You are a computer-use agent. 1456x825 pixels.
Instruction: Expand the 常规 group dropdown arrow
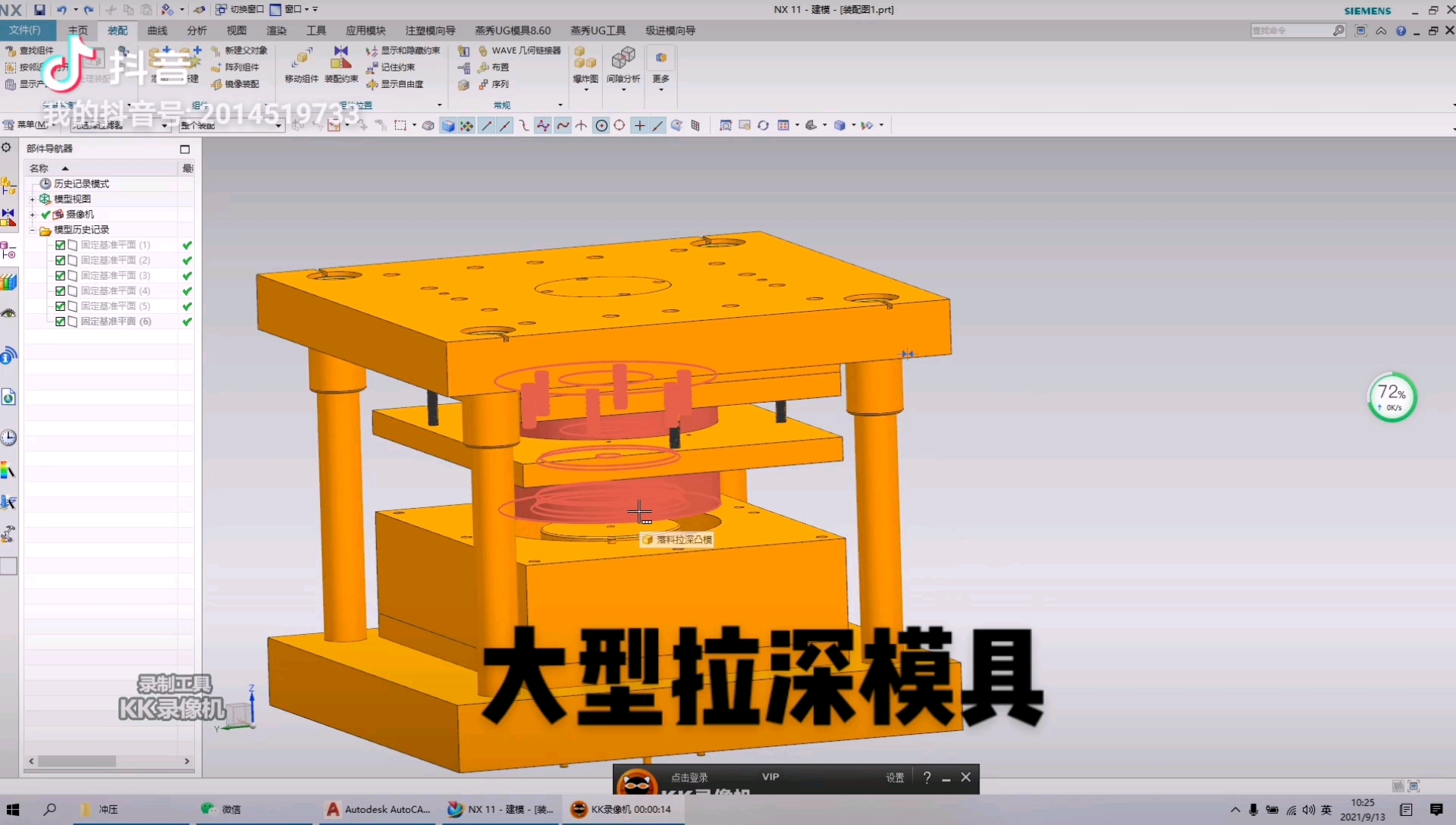560,105
